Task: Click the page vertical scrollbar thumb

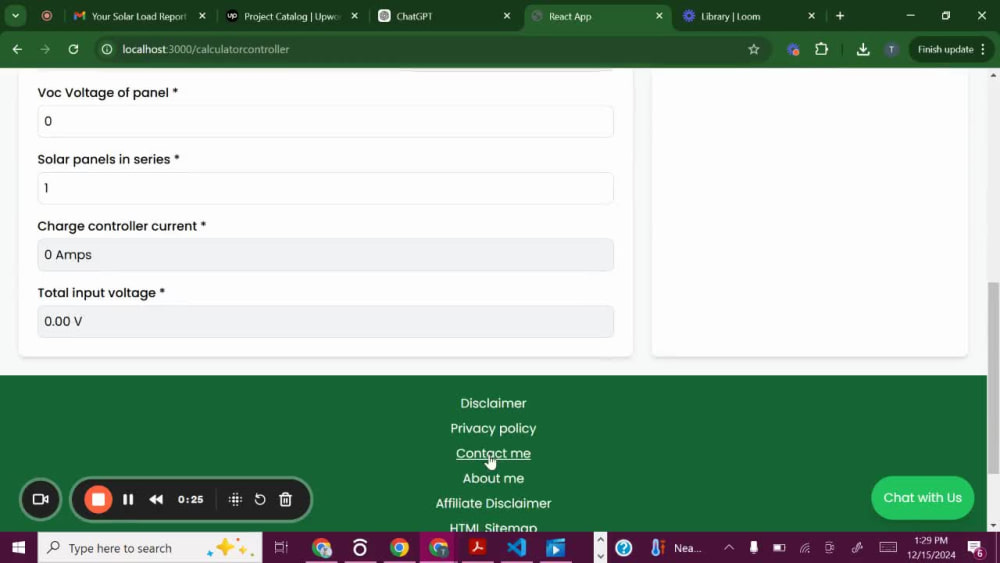Action: click(993, 377)
